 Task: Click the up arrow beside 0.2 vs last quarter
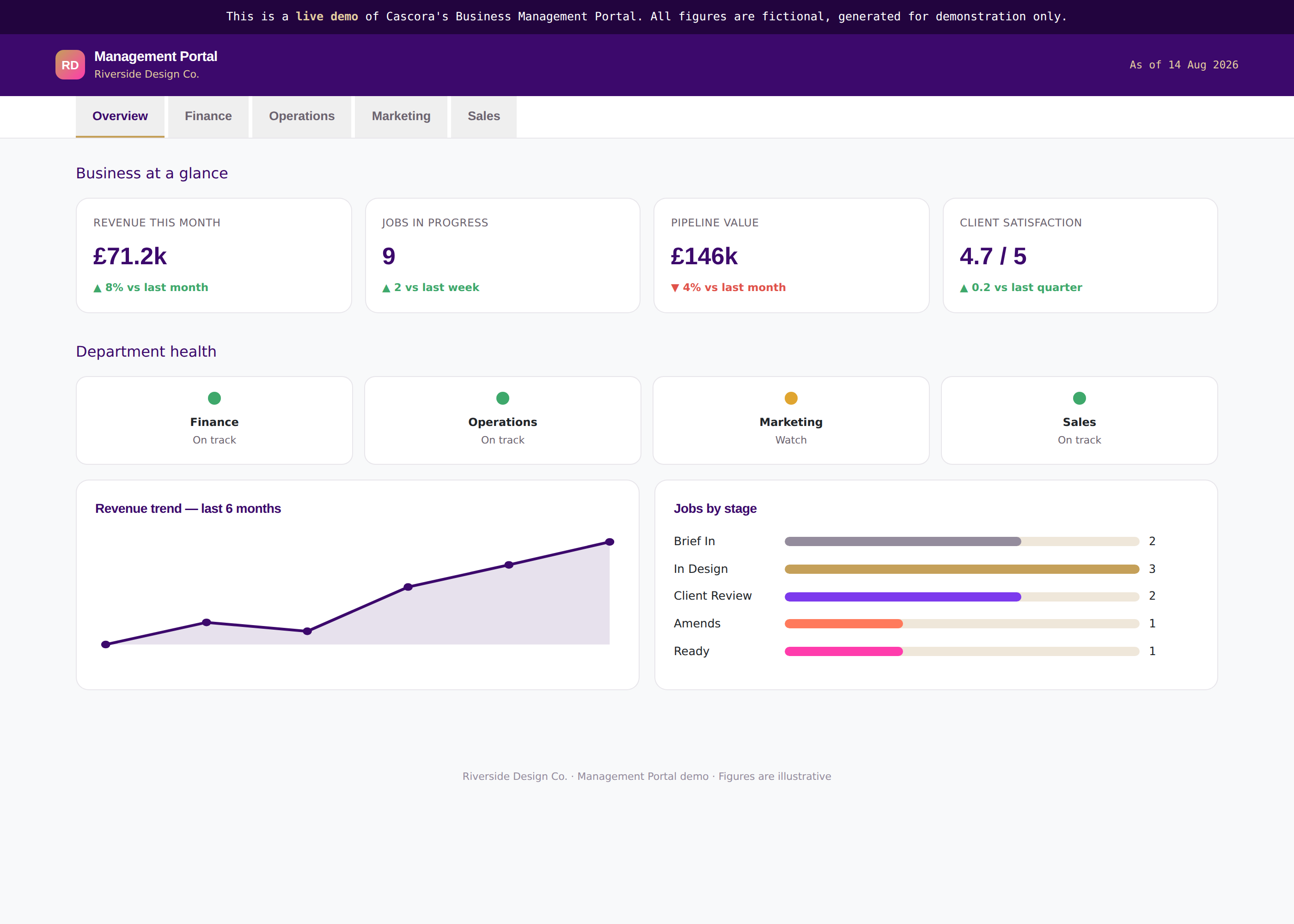click(964, 288)
